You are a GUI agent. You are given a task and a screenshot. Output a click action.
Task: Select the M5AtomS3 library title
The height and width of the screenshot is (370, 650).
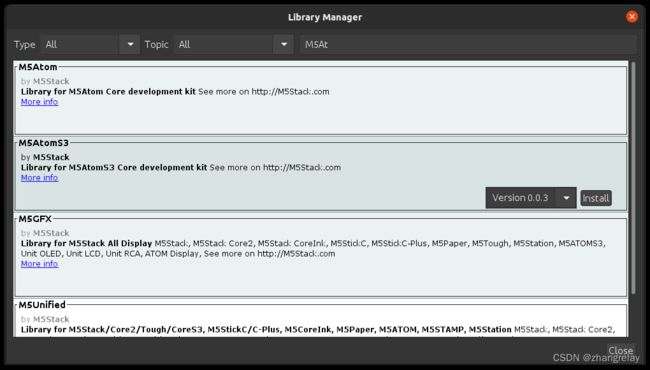point(44,143)
